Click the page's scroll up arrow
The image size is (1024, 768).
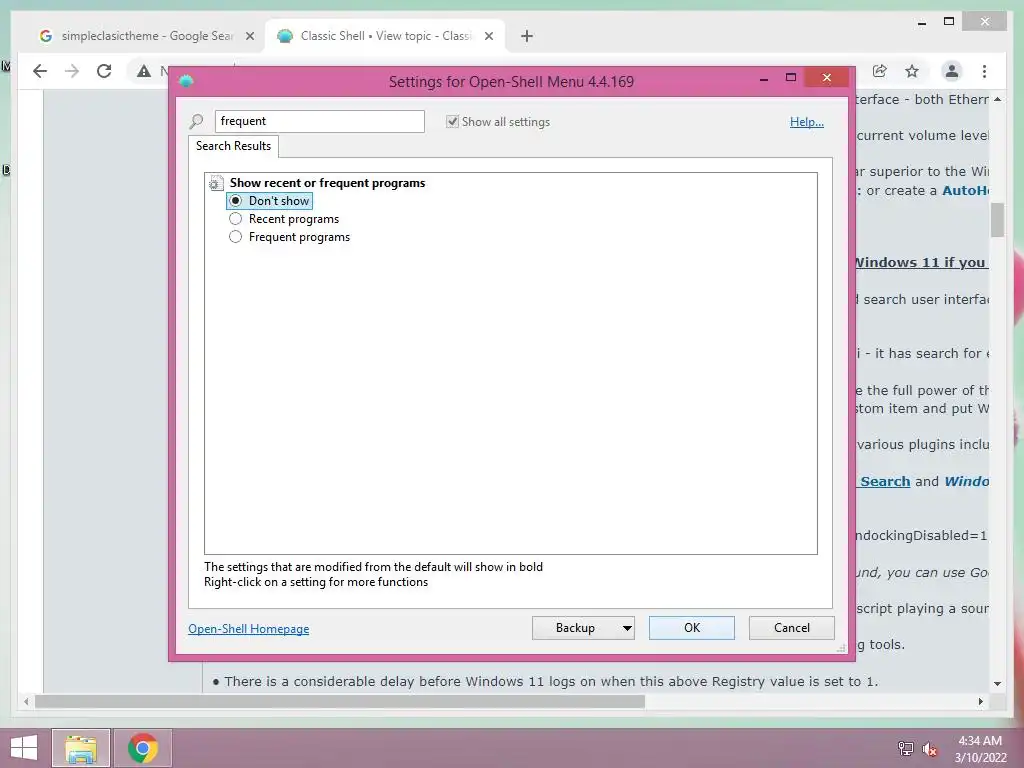[x=997, y=99]
